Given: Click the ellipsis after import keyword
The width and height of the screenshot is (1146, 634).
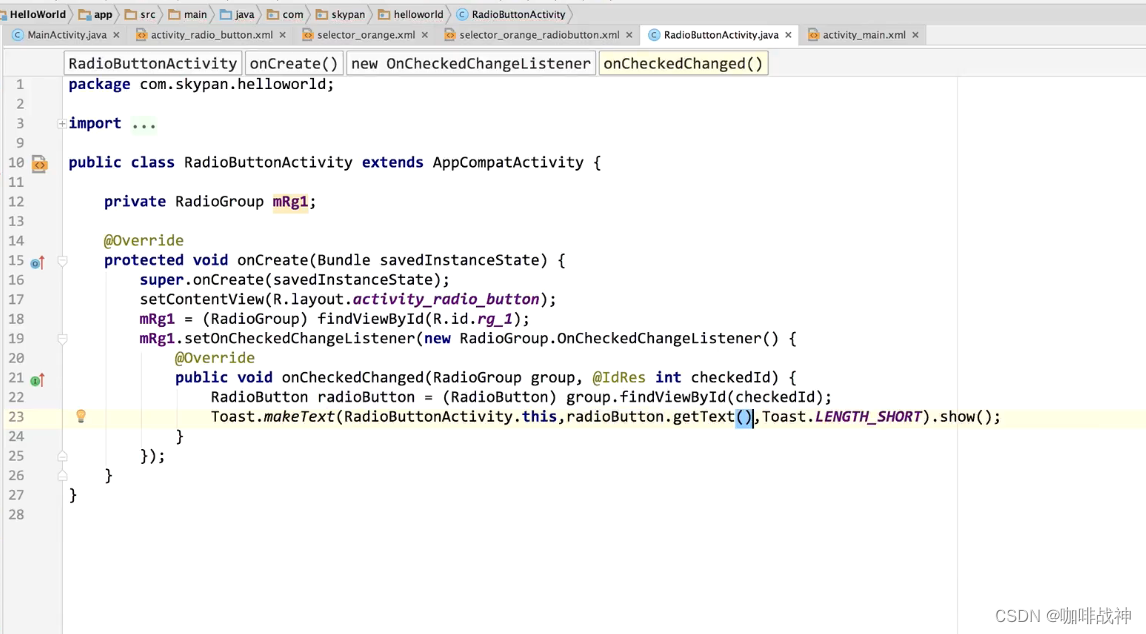Looking at the screenshot, I should [144, 124].
